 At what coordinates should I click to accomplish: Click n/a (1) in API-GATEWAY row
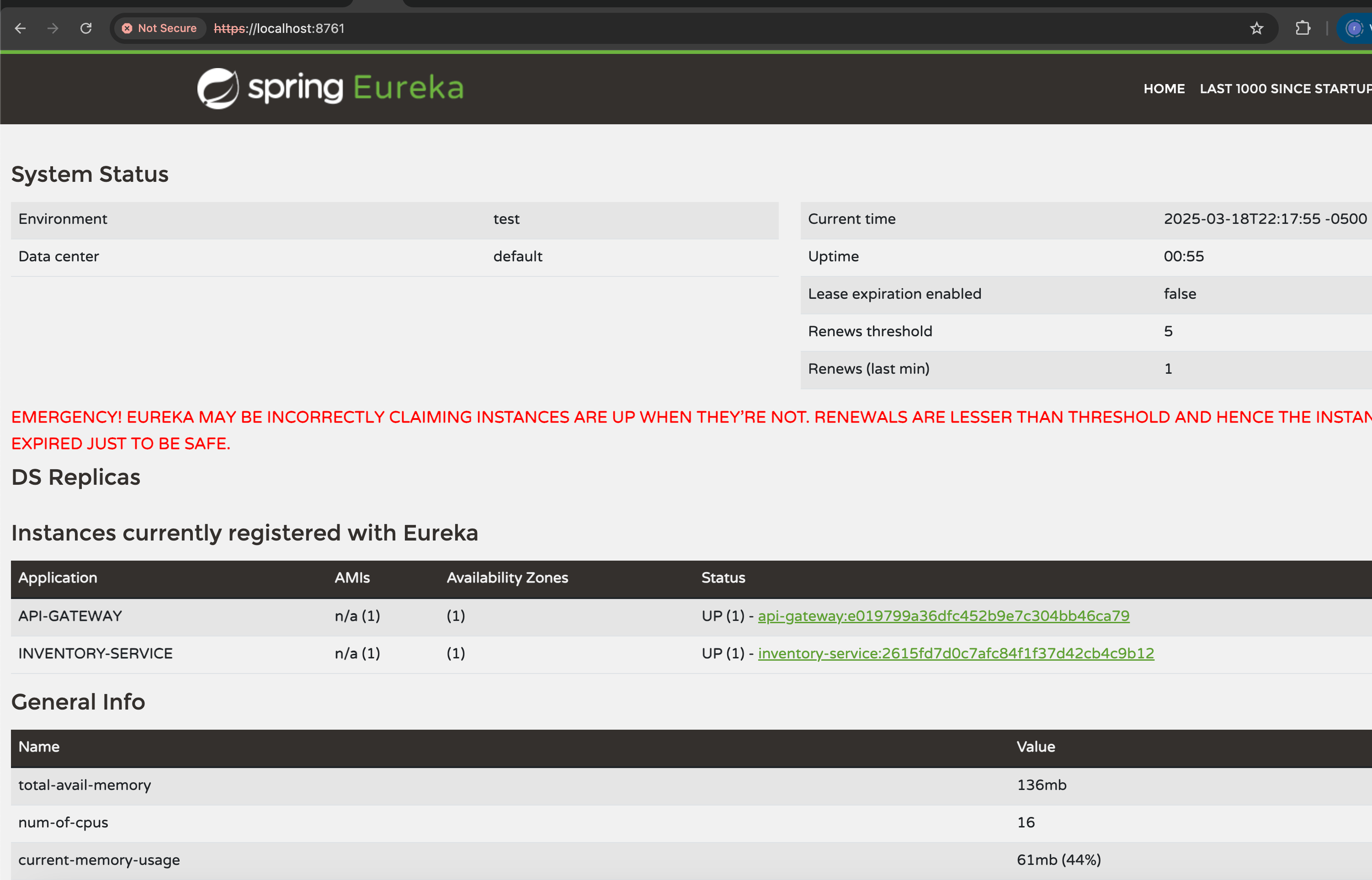click(x=357, y=616)
